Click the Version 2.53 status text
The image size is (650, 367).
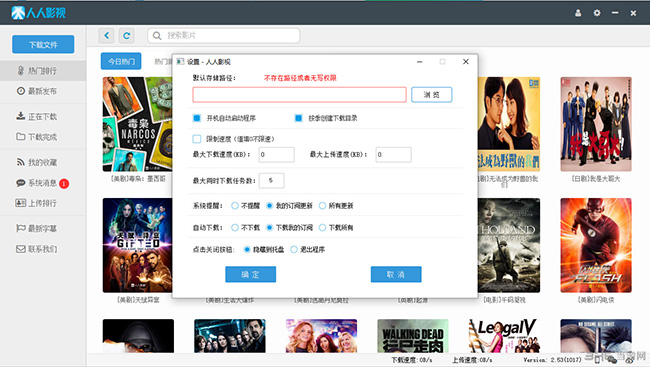[x=552, y=360]
